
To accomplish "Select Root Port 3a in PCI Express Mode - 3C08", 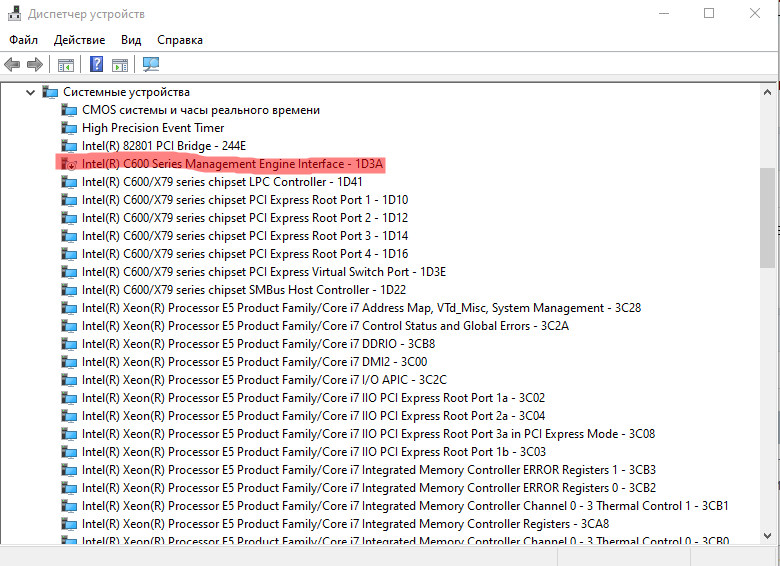I will pos(368,434).
